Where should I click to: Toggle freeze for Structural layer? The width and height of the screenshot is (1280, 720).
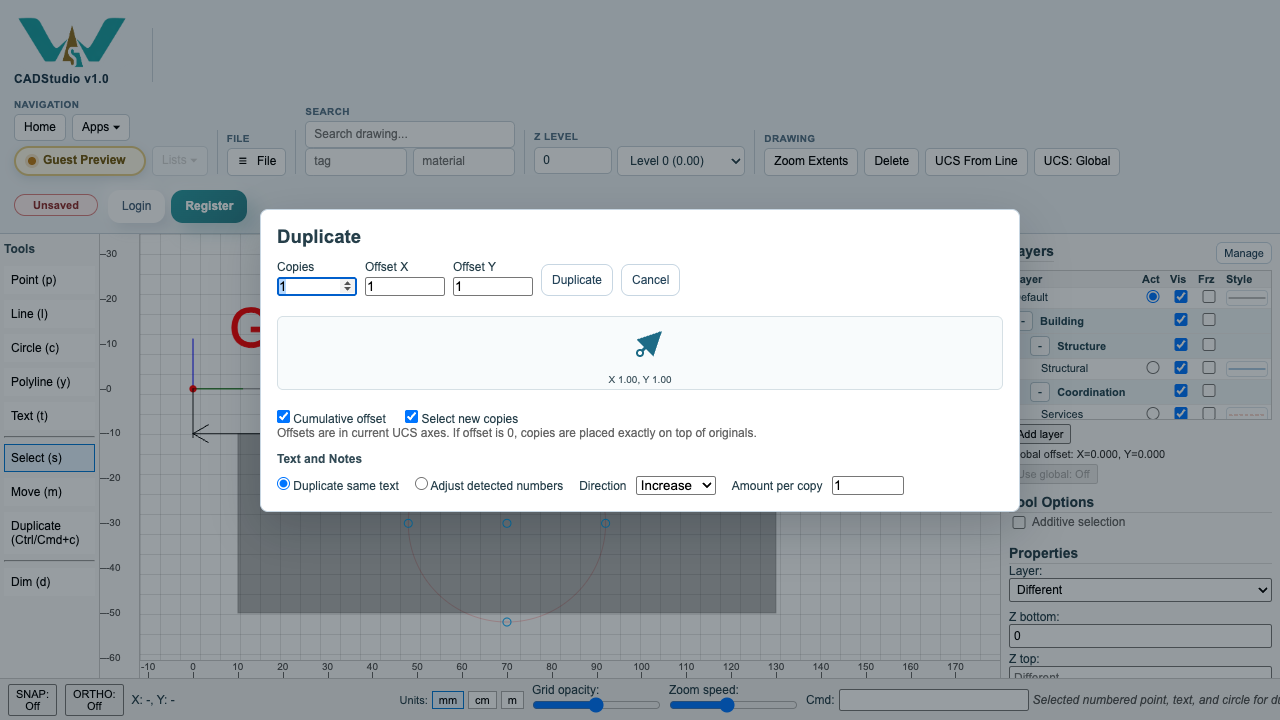1209,368
